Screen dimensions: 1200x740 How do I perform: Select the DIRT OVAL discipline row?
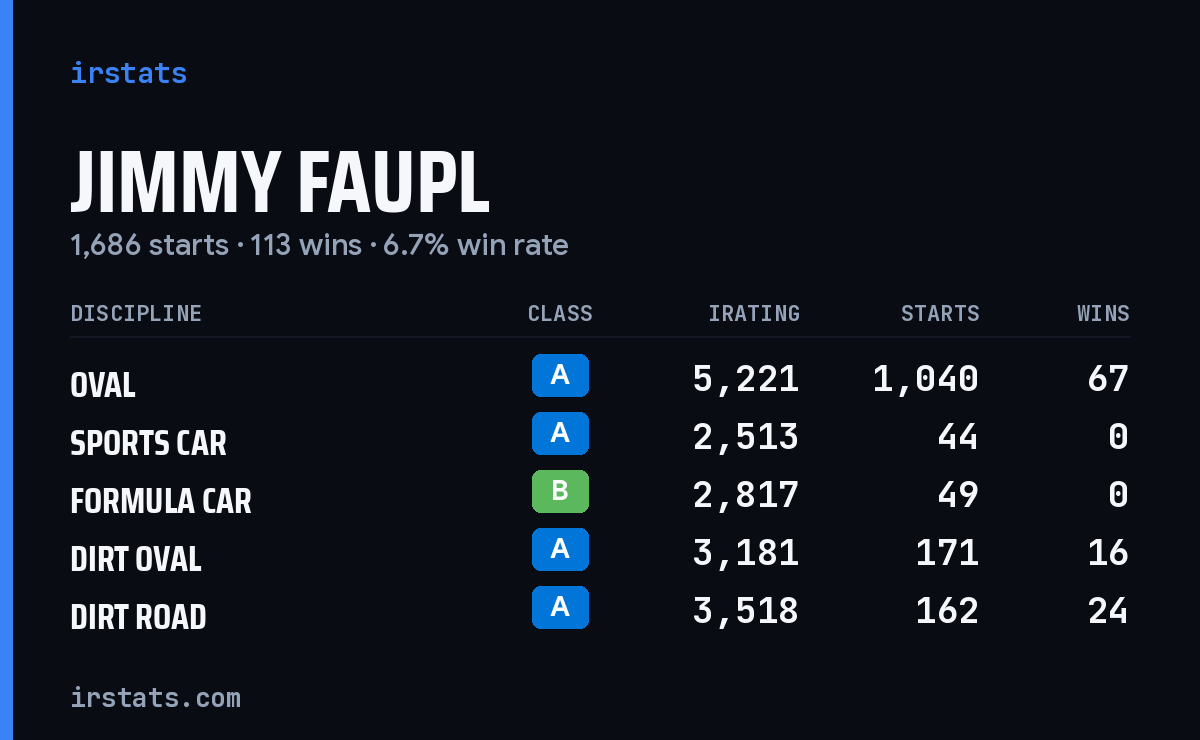(x=600, y=553)
